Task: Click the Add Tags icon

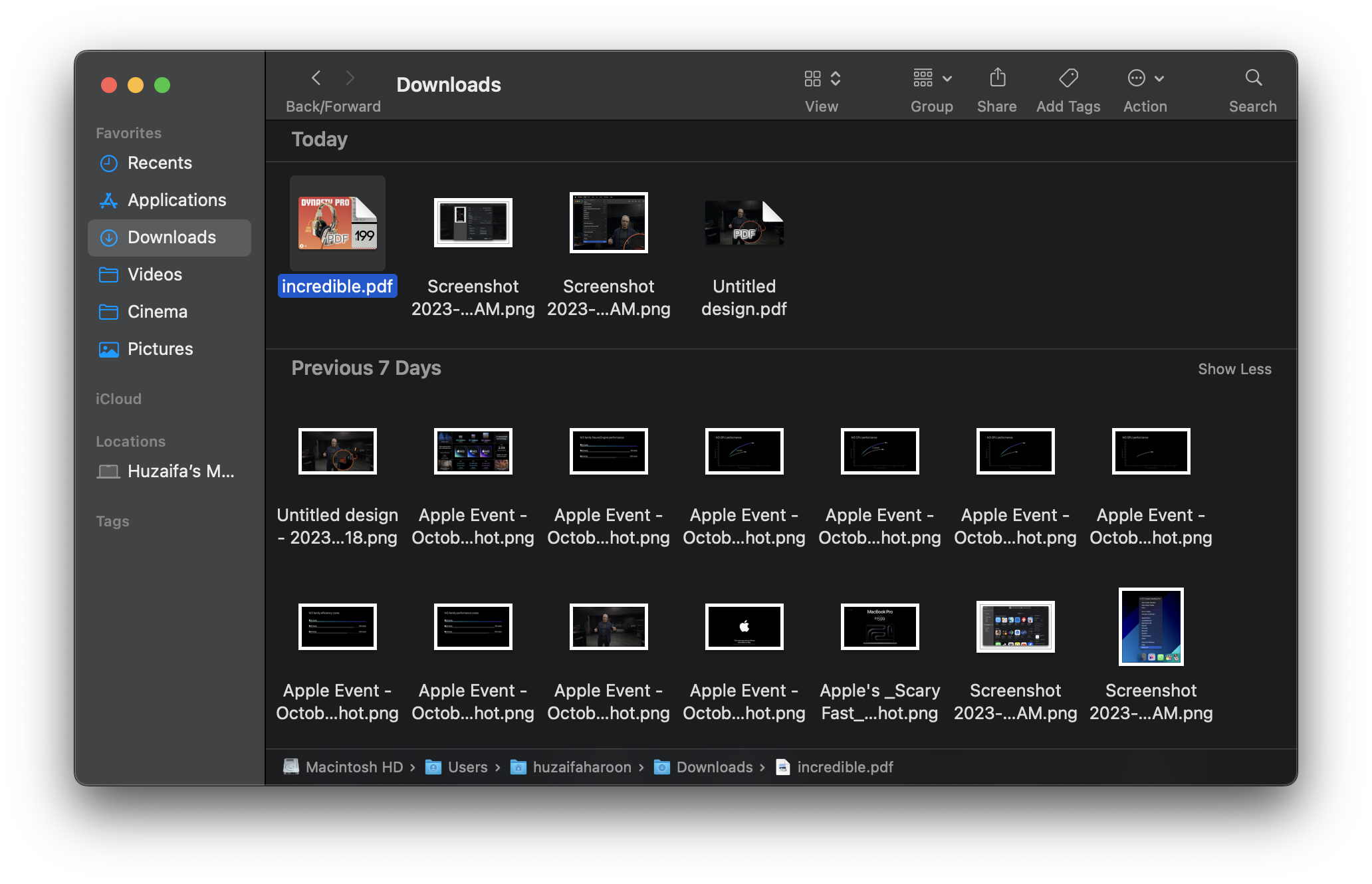Action: [x=1068, y=78]
